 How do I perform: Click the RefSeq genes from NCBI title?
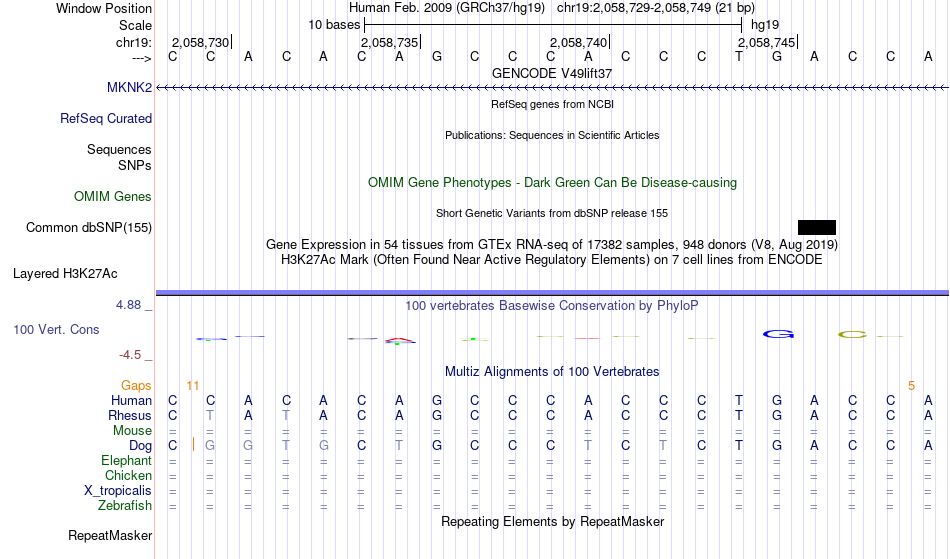click(x=552, y=104)
